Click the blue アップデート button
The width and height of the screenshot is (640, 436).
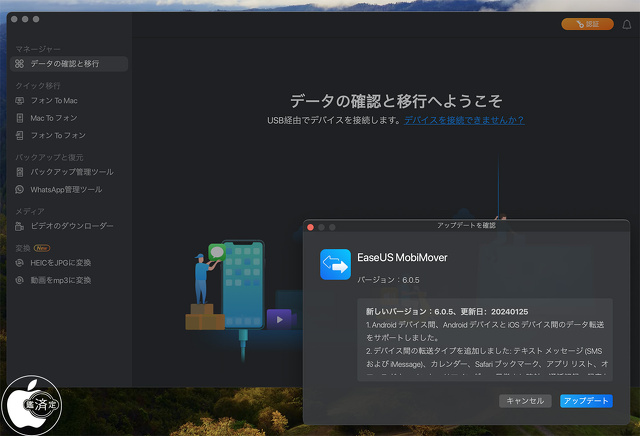pos(586,401)
